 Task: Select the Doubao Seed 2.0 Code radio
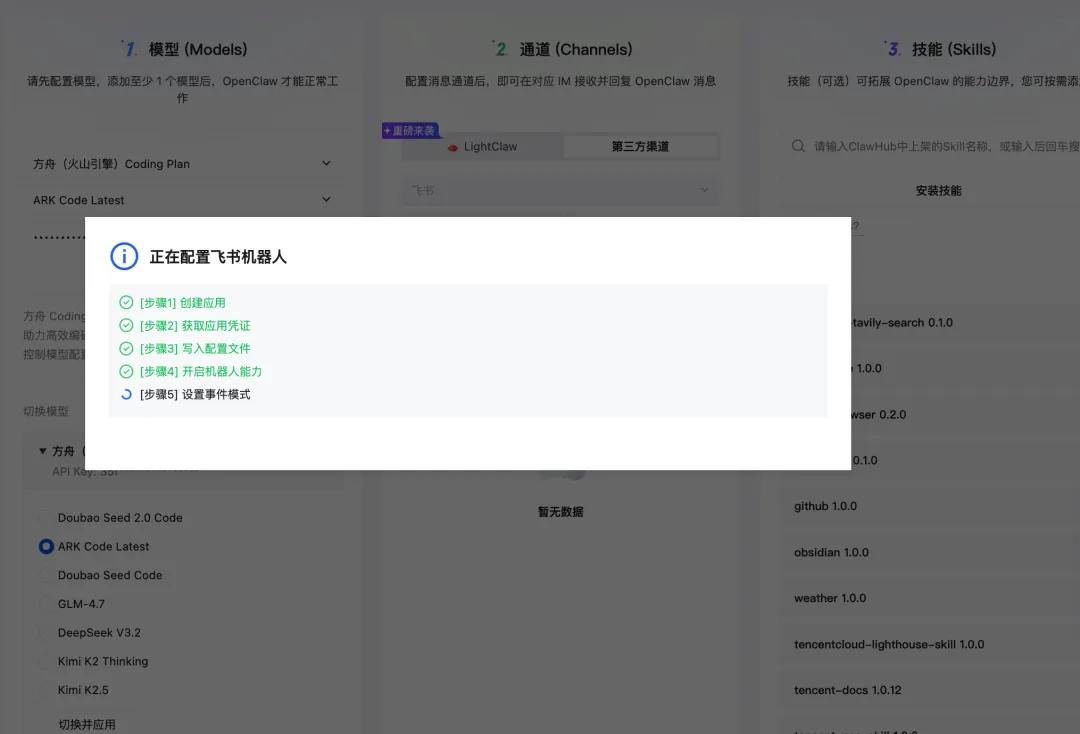pos(45,518)
